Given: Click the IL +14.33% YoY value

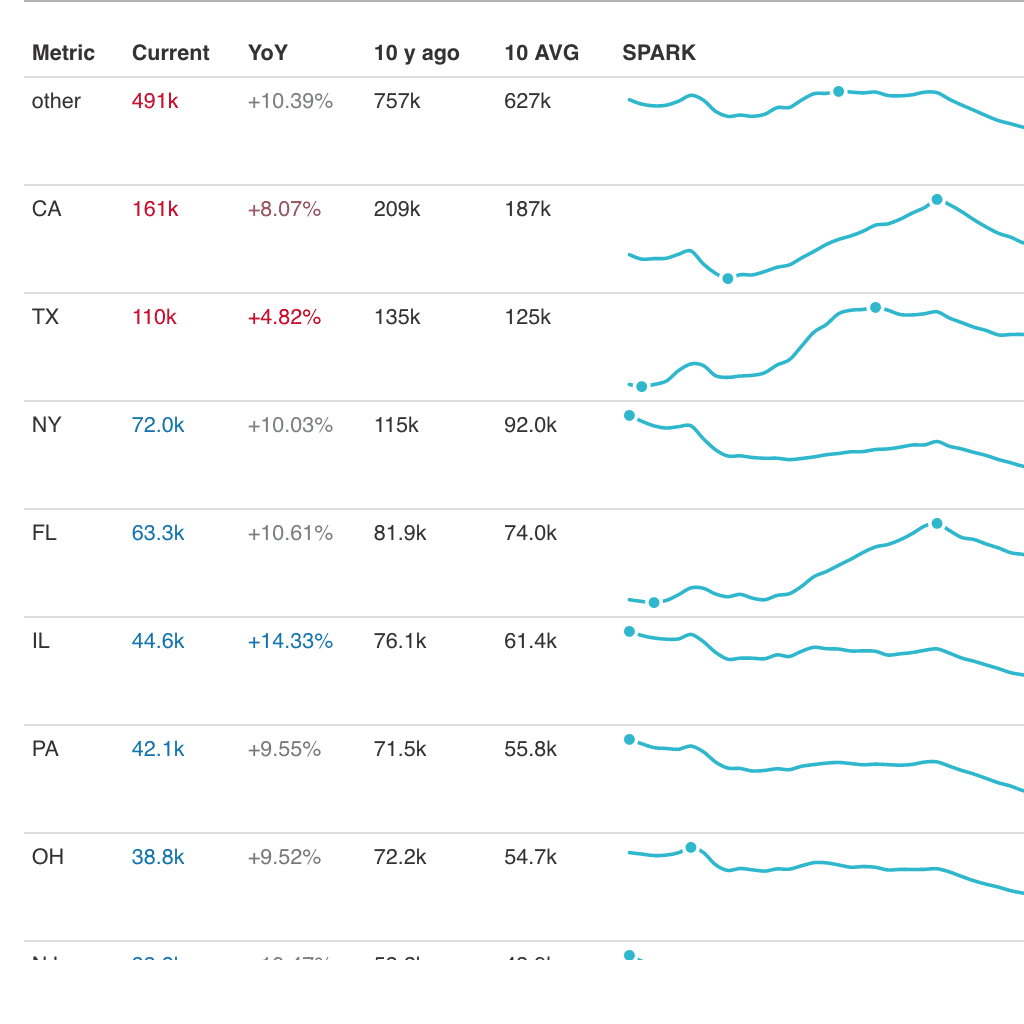Looking at the screenshot, I should pyautogui.click(x=290, y=641).
